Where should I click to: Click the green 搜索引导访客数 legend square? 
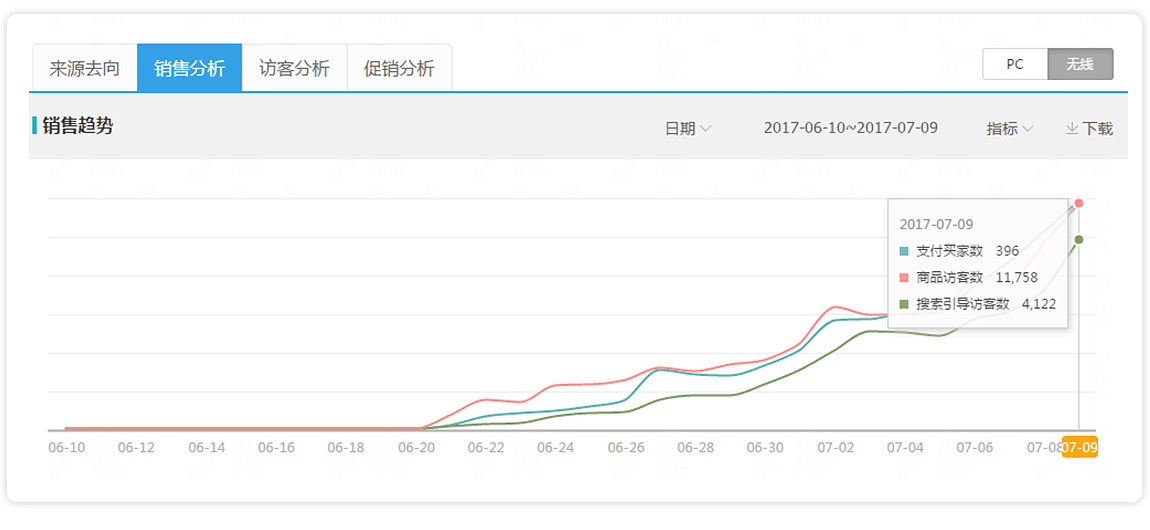click(904, 303)
